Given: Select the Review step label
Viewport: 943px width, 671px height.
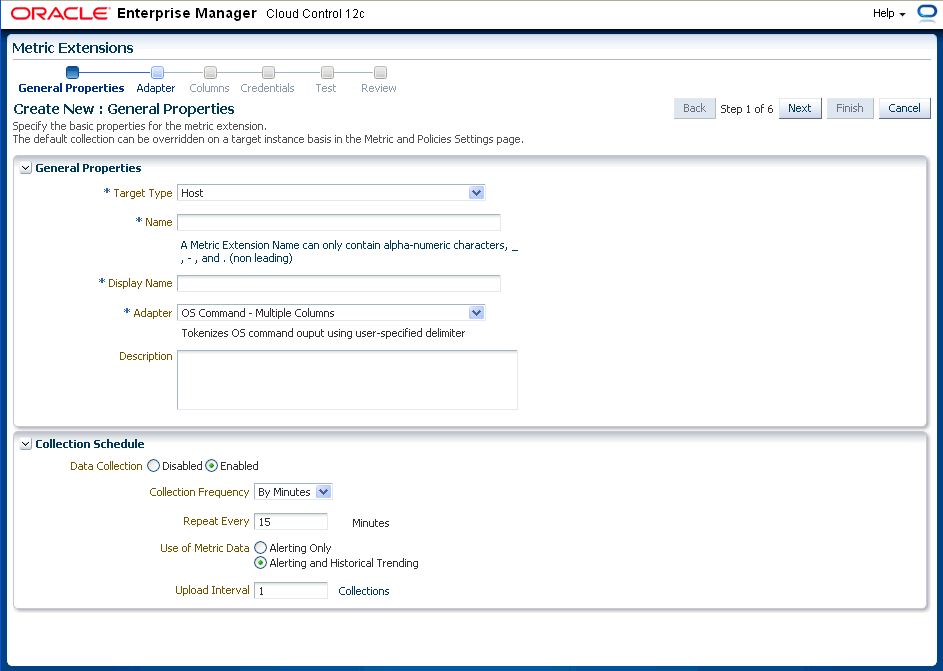Looking at the screenshot, I should point(379,88).
